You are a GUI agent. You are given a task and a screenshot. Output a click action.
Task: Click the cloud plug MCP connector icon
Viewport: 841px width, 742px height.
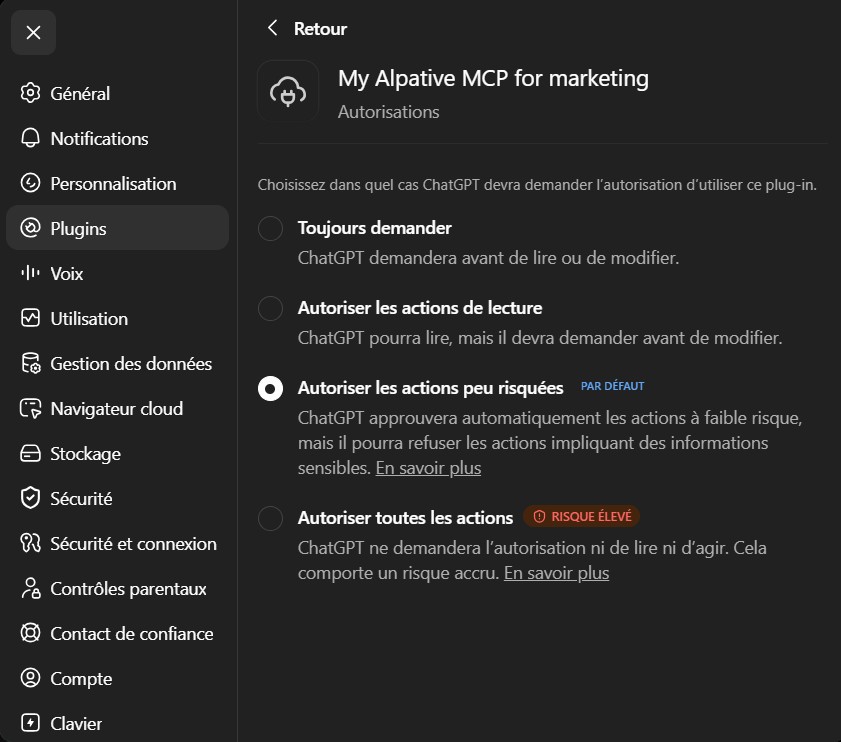[x=288, y=91]
